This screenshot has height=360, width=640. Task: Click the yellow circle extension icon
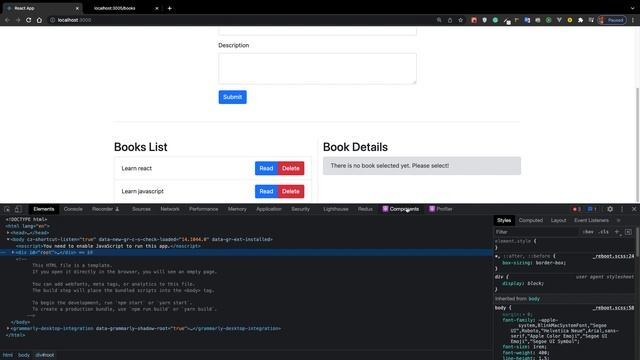click(570, 20)
